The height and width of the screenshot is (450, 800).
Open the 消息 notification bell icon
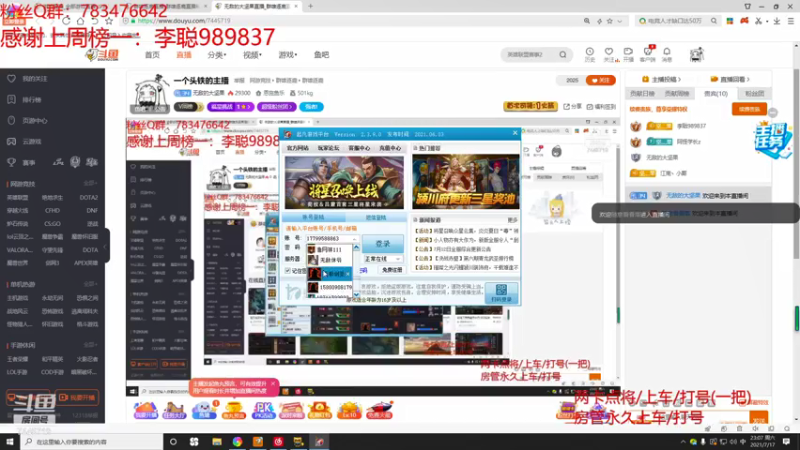click(667, 54)
